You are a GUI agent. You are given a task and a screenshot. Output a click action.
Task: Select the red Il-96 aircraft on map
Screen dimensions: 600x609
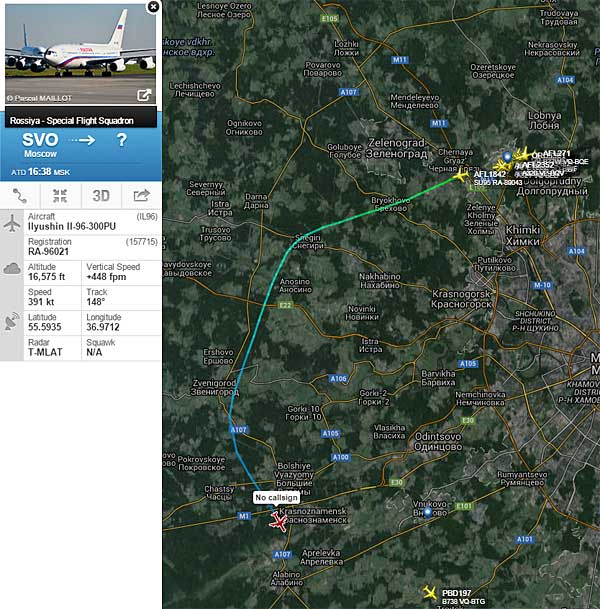[278, 521]
